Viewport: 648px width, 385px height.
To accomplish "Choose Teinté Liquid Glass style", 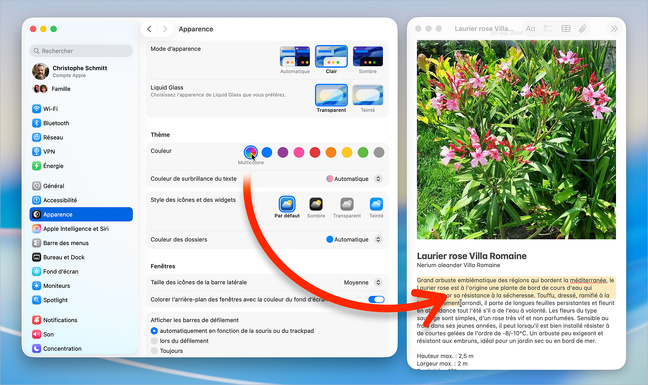I will coord(368,98).
